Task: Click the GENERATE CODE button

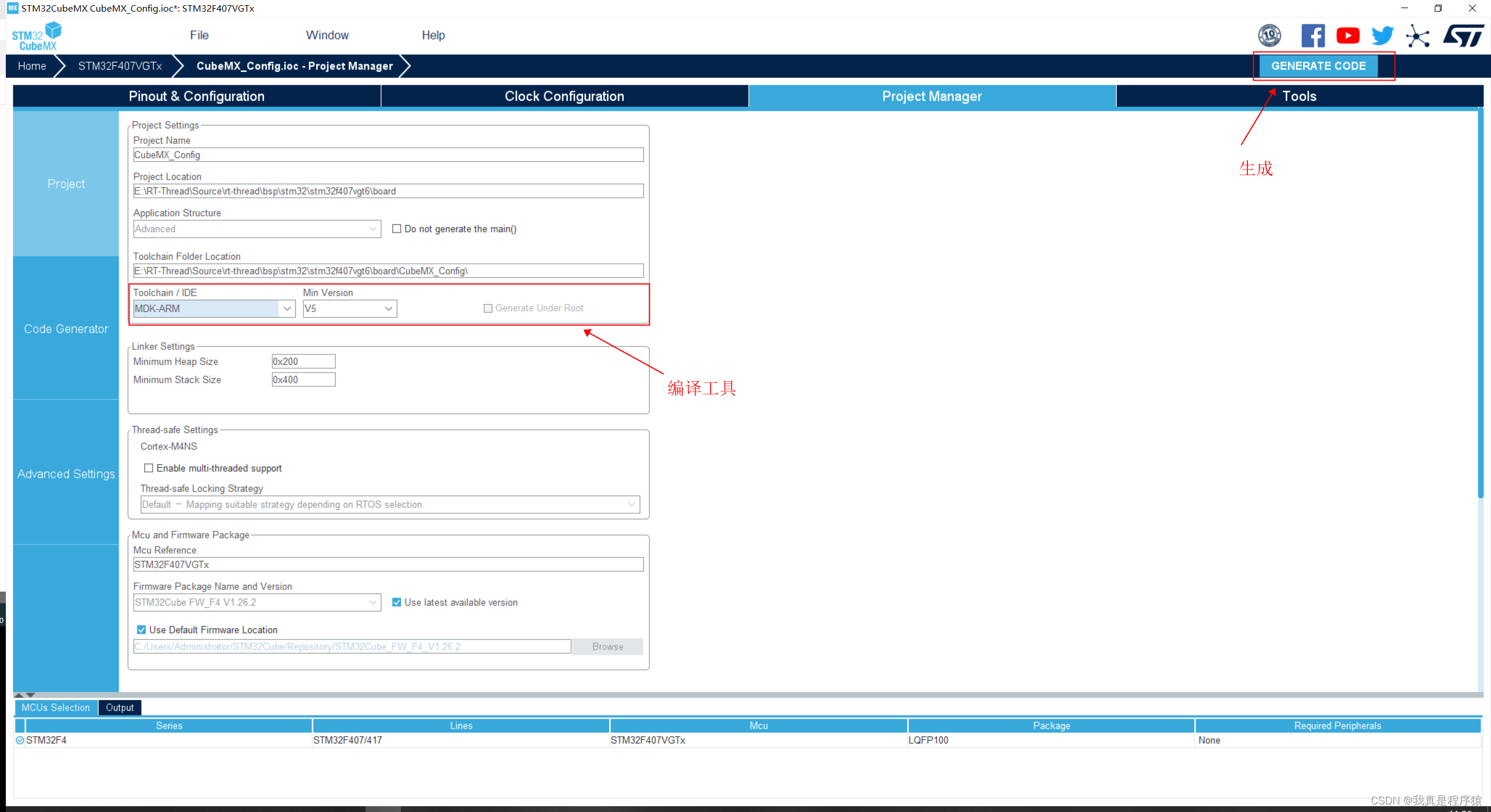Action: [1318, 66]
